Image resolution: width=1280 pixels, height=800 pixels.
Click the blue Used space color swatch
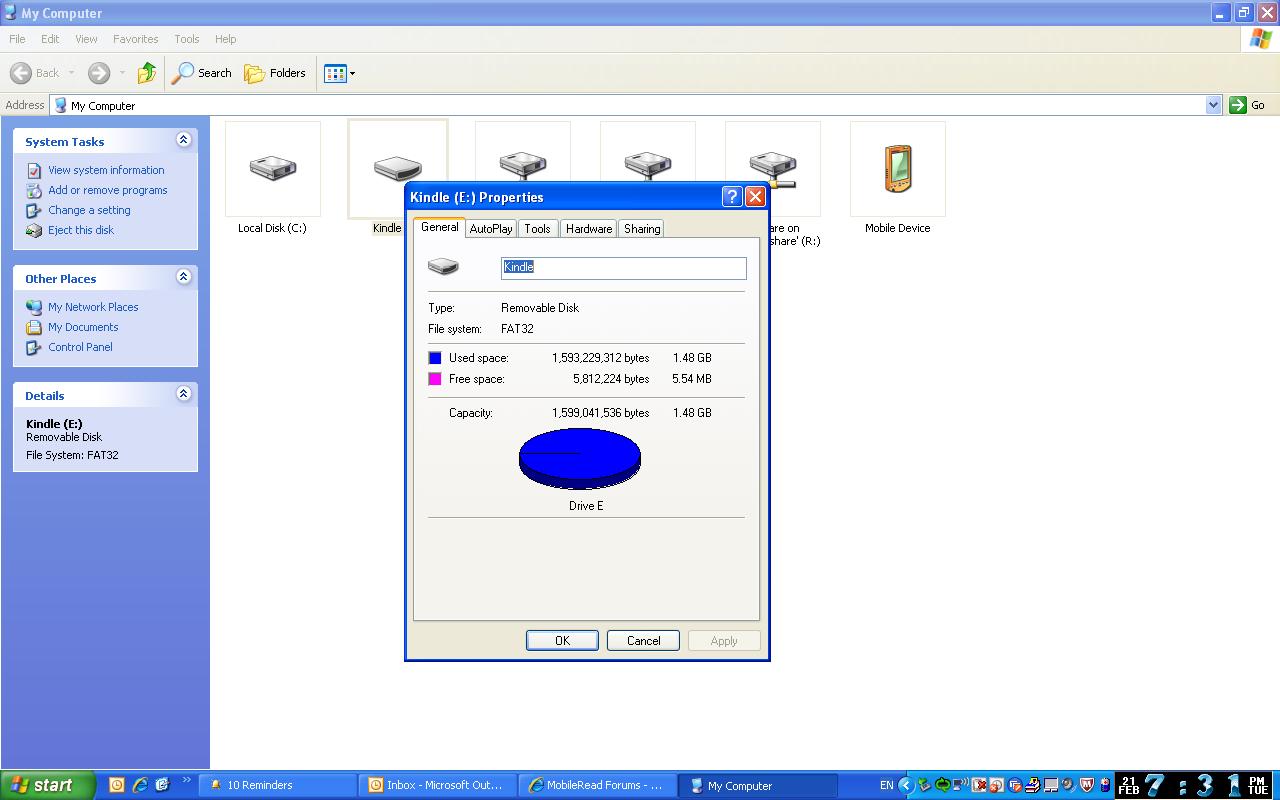pyautogui.click(x=435, y=358)
